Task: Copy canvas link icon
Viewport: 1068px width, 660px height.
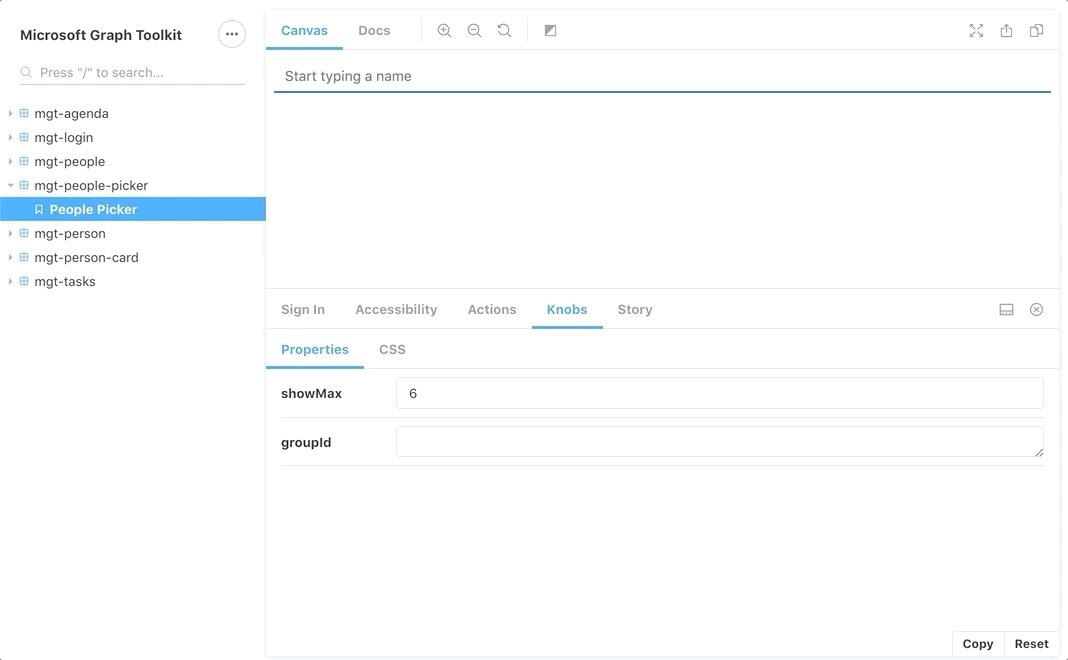Action: pos(1036,31)
